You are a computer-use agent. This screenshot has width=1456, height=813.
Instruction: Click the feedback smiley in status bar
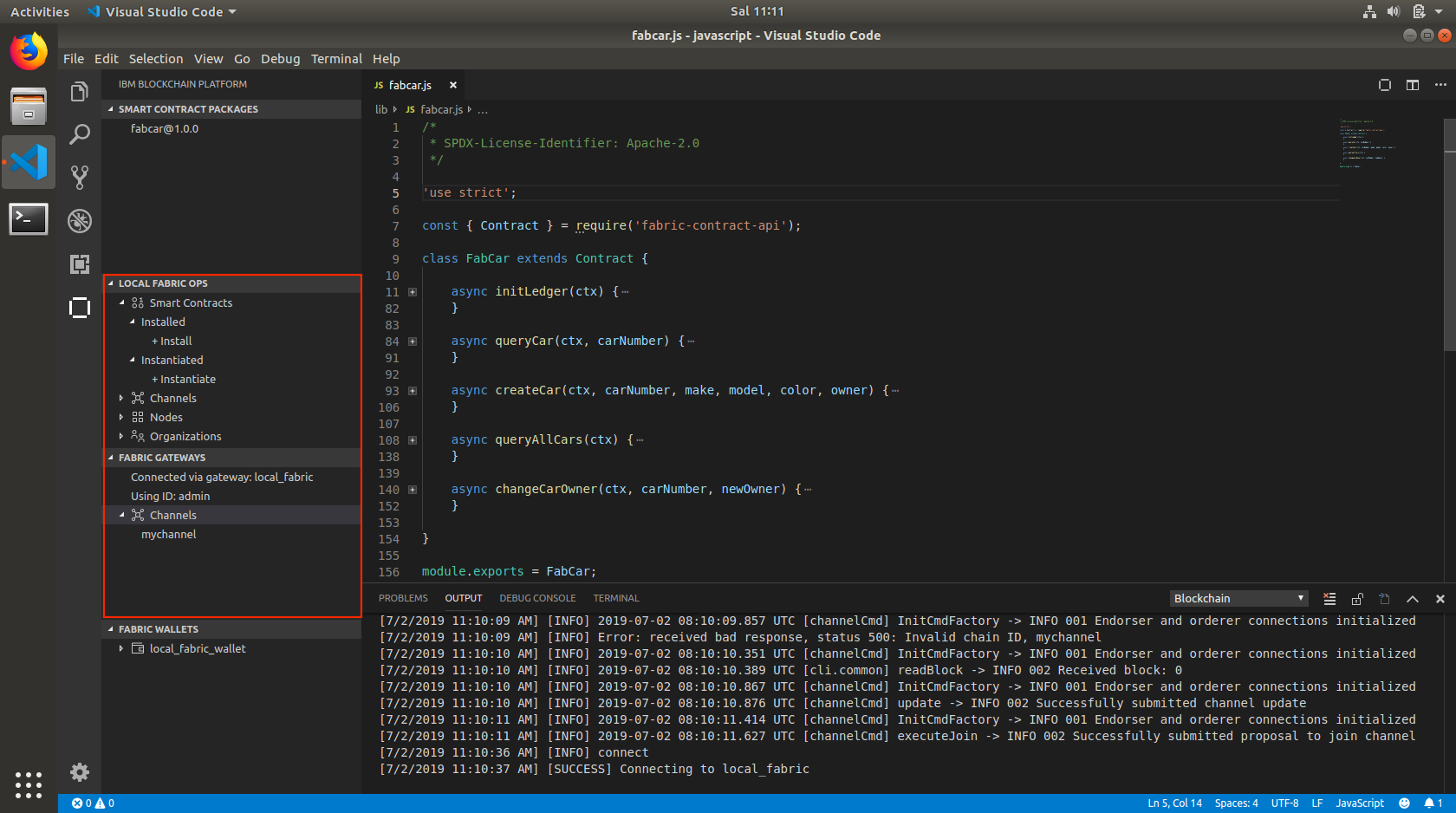point(1404,803)
